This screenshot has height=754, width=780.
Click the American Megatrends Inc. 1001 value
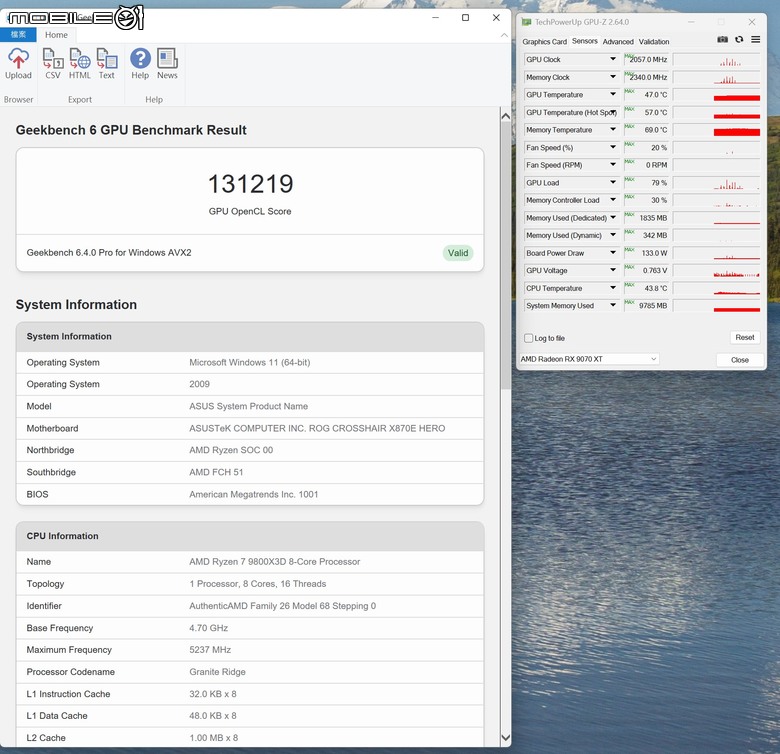coord(253,494)
